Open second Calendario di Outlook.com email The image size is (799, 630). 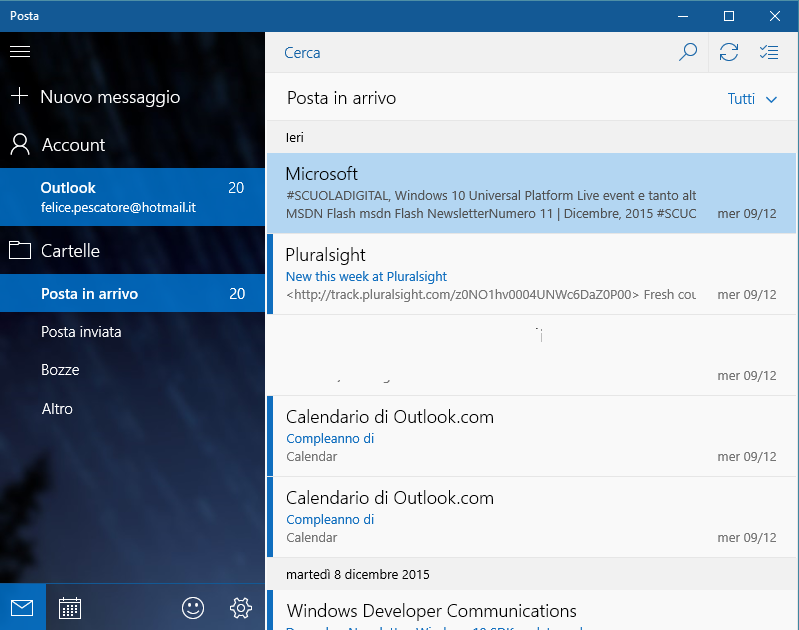click(x=531, y=517)
